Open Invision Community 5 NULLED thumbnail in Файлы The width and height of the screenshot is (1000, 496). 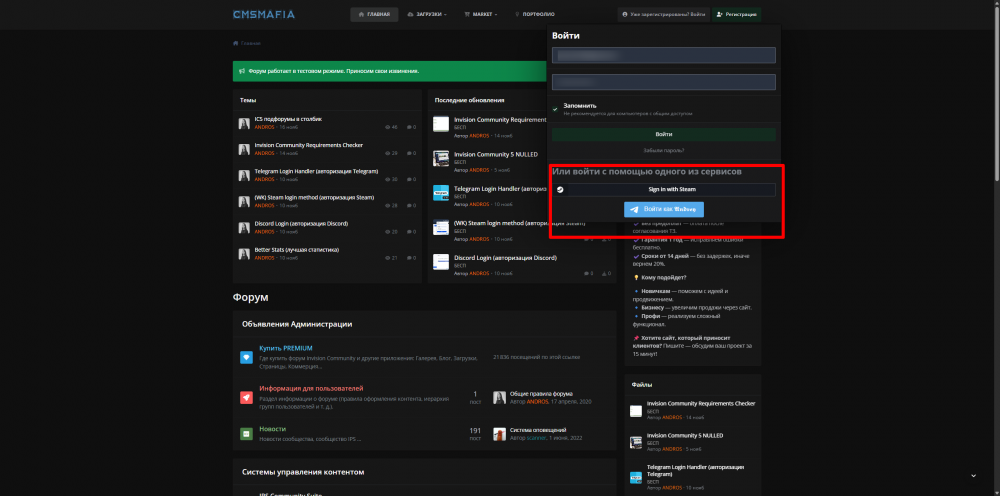click(x=636, y=442)
